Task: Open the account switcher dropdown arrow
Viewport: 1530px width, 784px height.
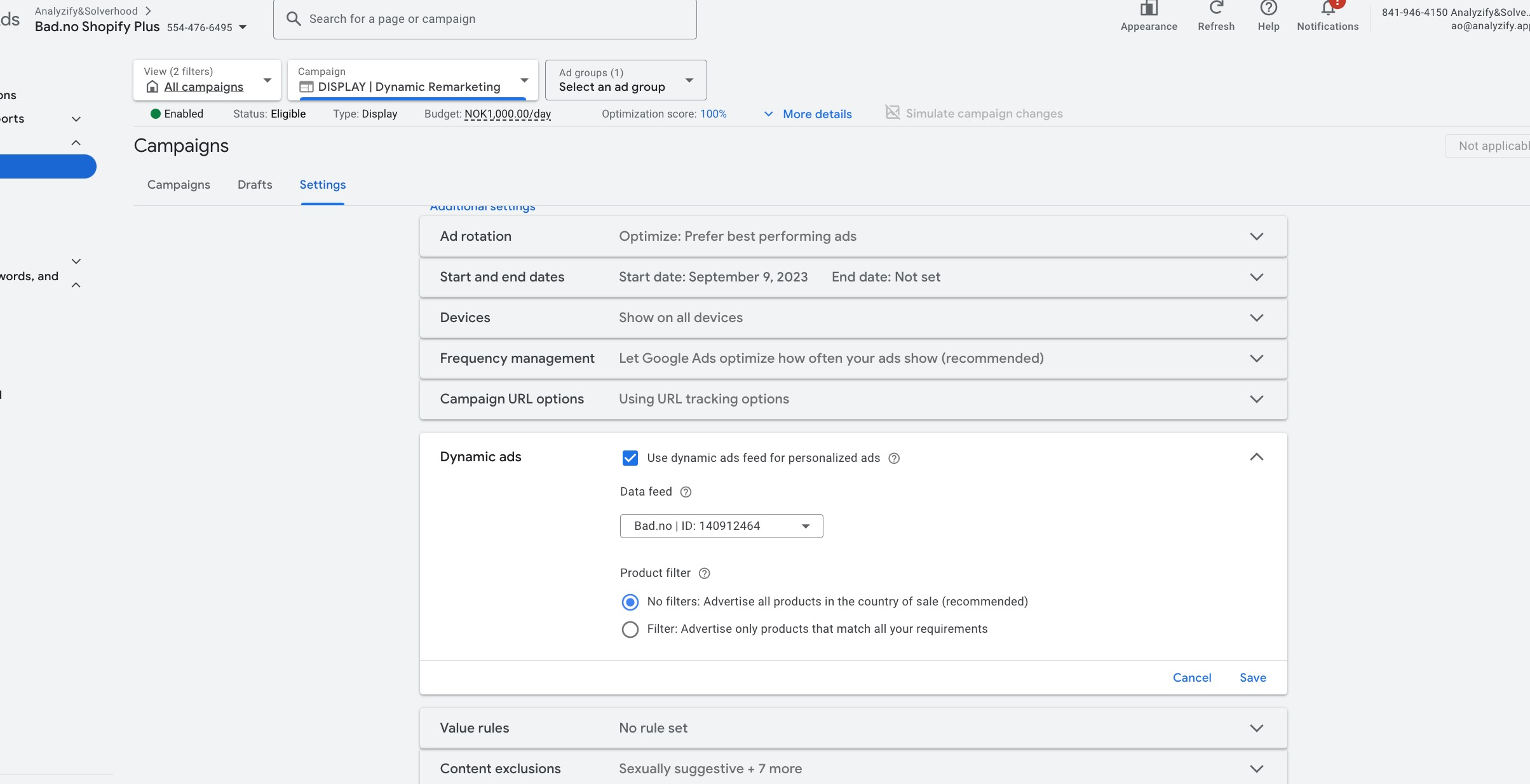Action: [243, 27]
